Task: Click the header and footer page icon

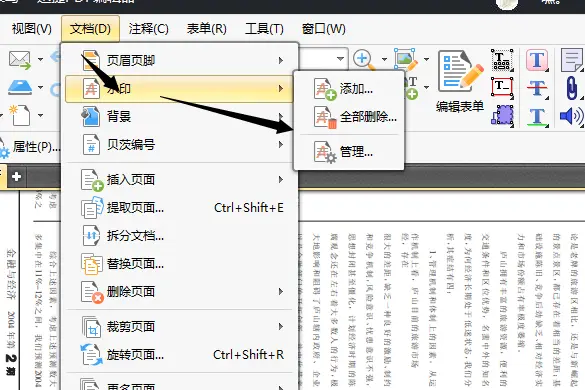Action: point(91,60)
